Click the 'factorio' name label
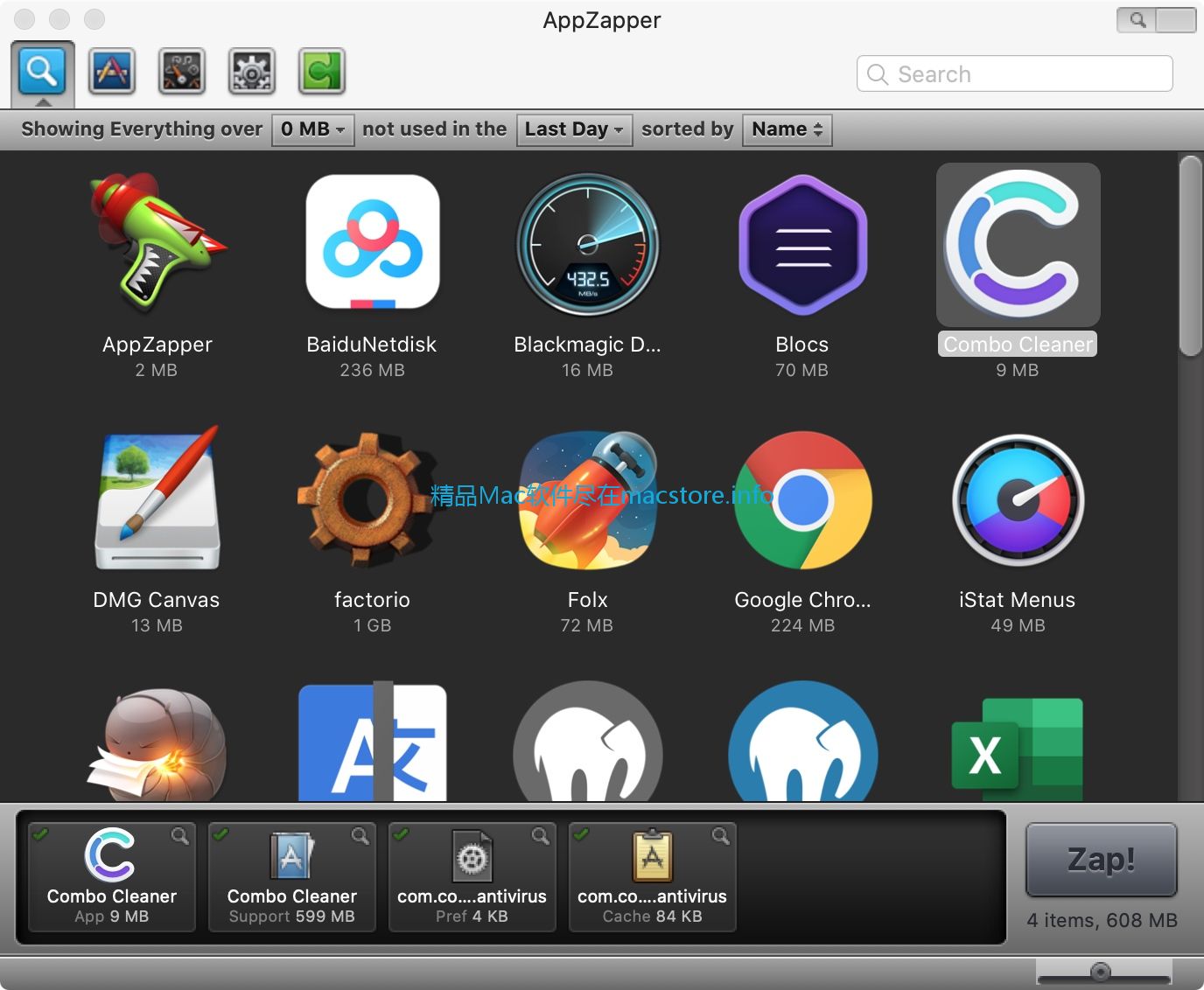The height and width of the screenshot is (990, 1204). point(372,600)
